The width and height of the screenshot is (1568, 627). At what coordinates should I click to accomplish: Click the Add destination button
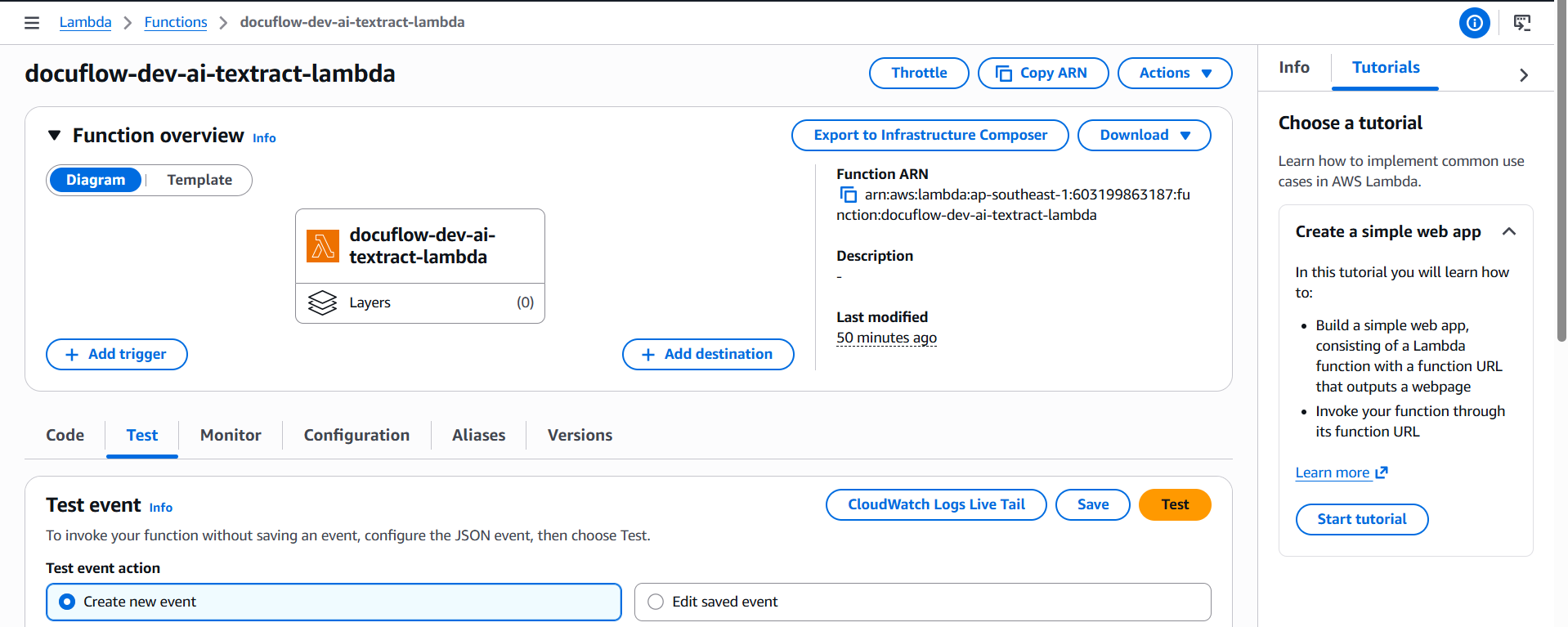click(x=708, y=354)
